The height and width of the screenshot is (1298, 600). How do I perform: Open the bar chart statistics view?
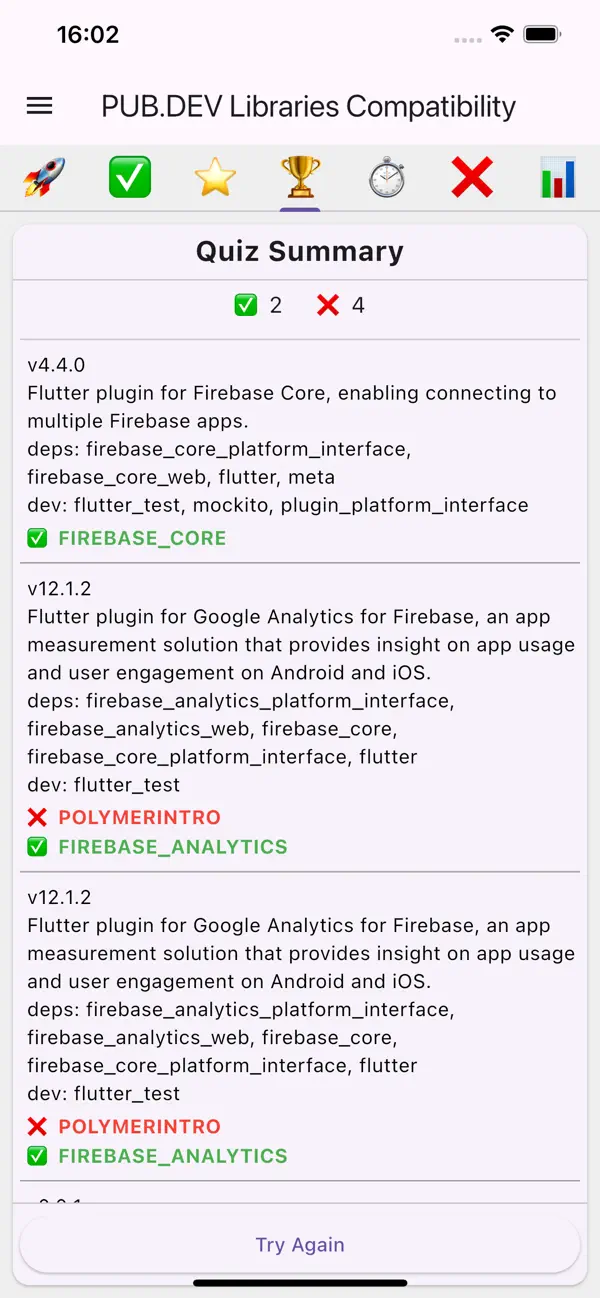tap(557, 177)
